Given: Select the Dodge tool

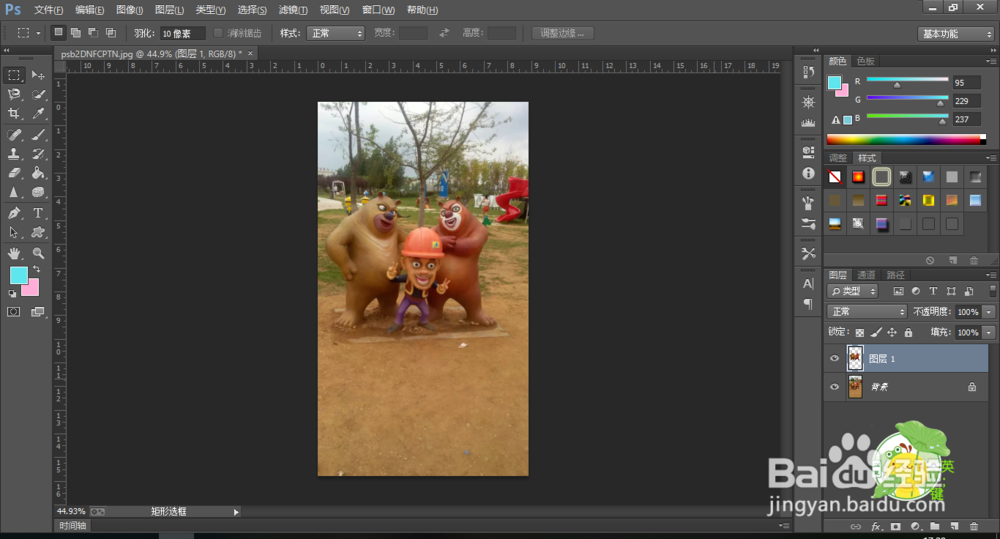Looking at the screenshot, I should [38, 192].
